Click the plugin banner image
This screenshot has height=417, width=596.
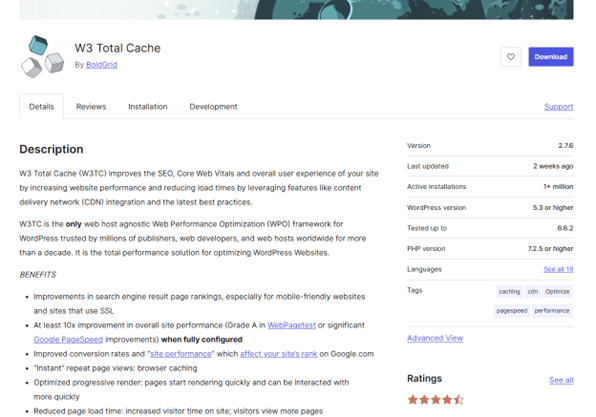coord(296,10)
